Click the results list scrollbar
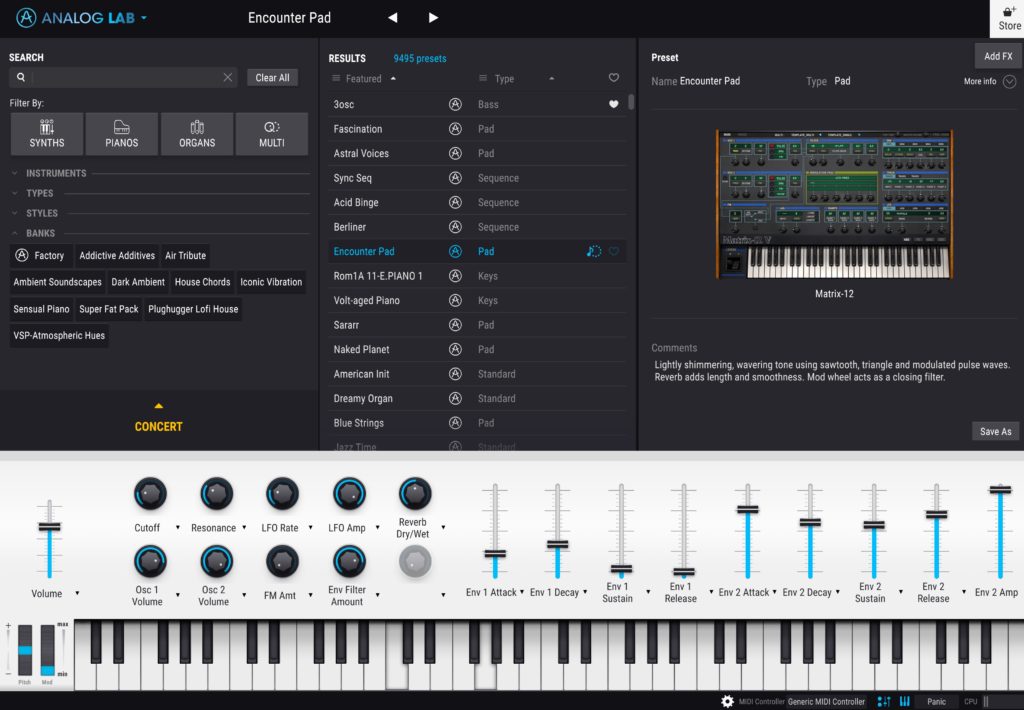Image resolution: width=1024 pixels, height=710 pixels. (631, 103)
